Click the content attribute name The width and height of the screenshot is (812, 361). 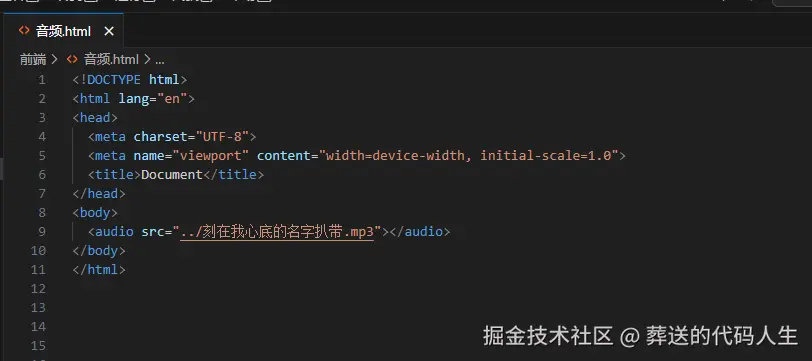(x=283, y=155)
